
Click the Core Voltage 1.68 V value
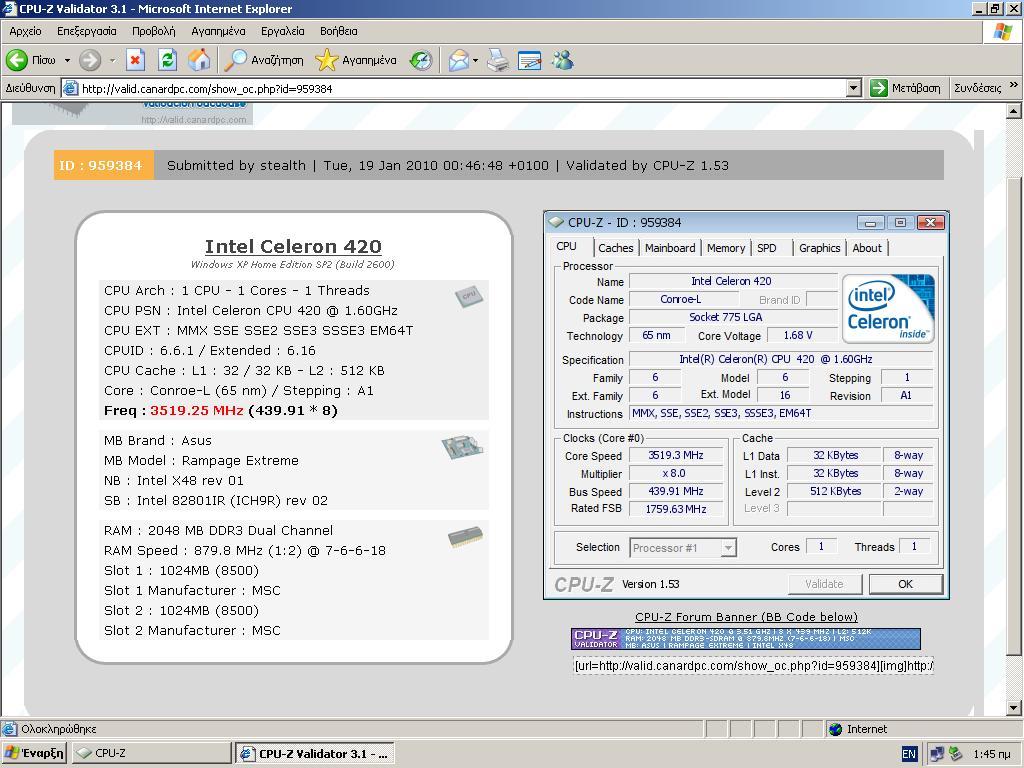[x=798, y=335]
